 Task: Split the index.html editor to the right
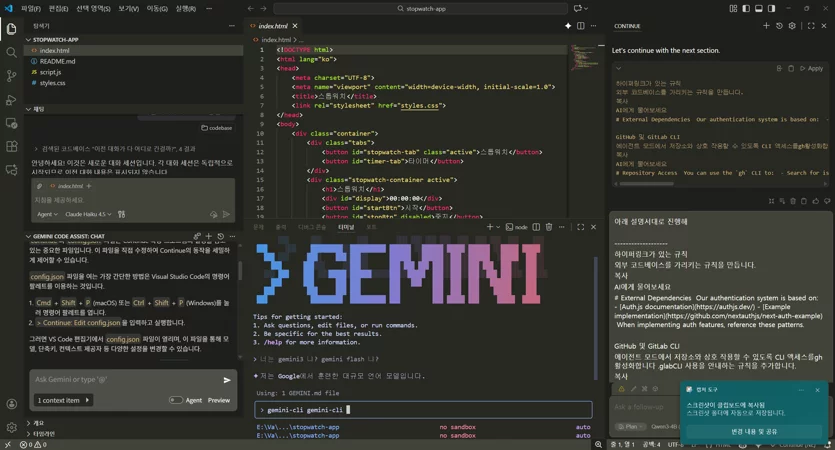coord(580,26)
